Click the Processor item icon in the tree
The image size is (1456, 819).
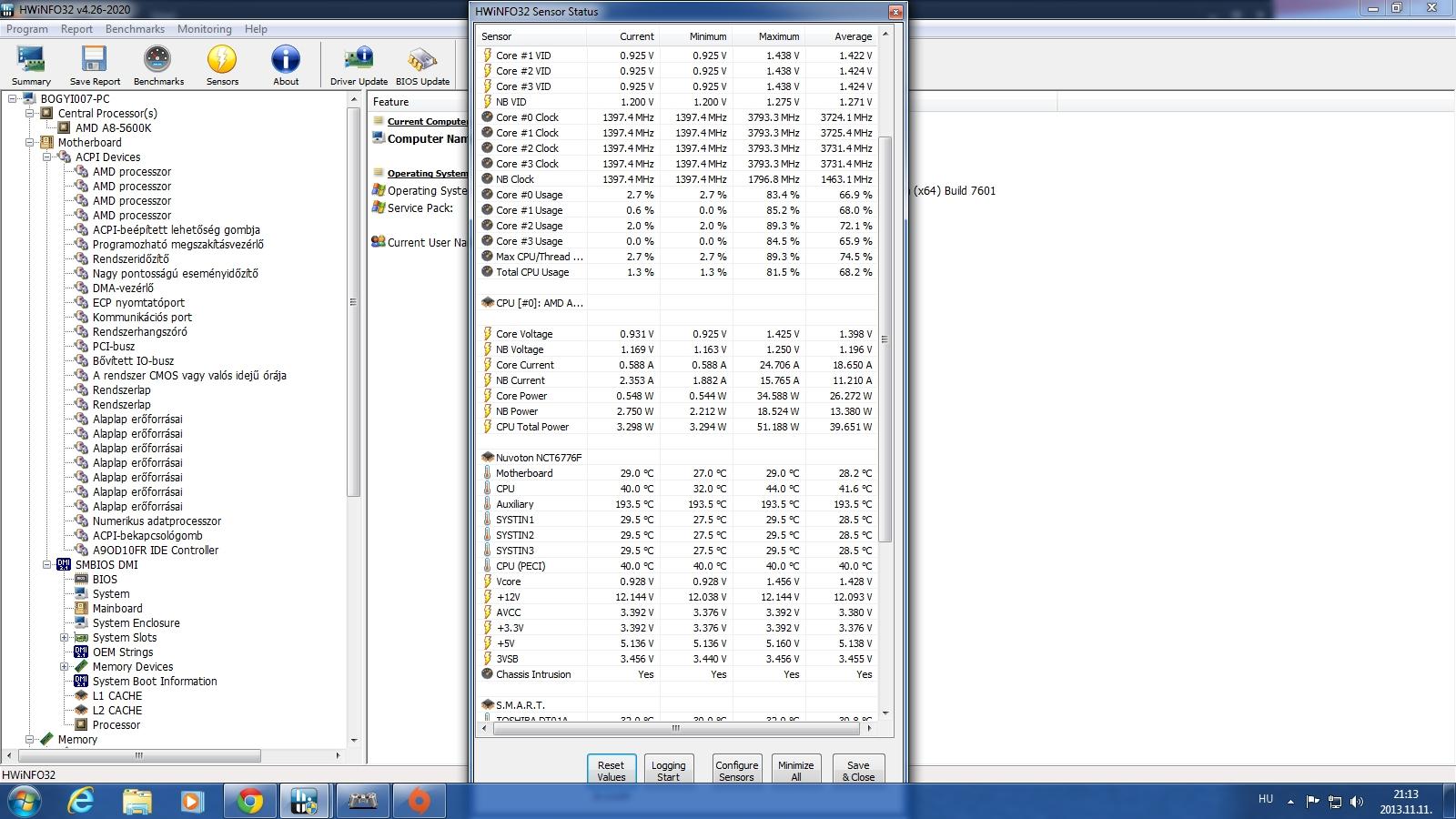[x=82, y=725]
